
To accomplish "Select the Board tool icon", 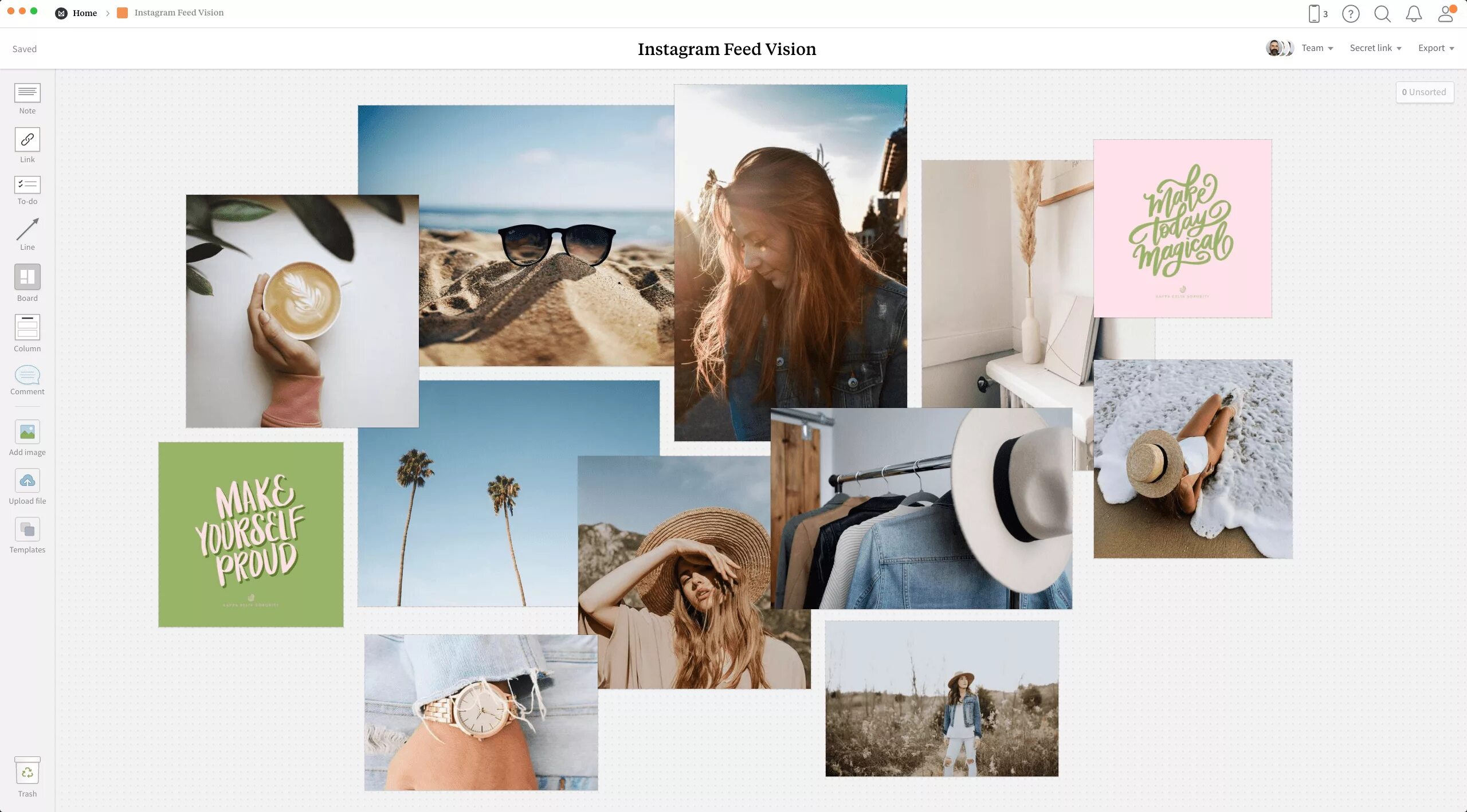I will pos(27,277).
